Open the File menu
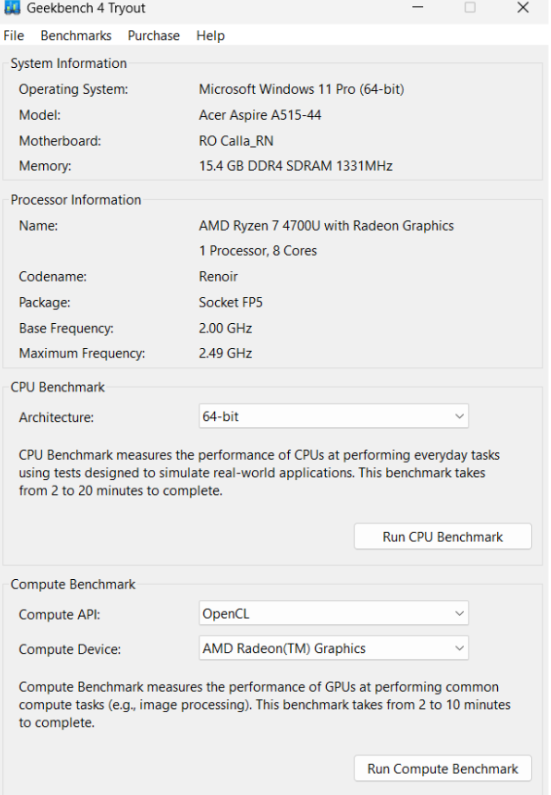 pyautogui.click(x=14, y=35)
